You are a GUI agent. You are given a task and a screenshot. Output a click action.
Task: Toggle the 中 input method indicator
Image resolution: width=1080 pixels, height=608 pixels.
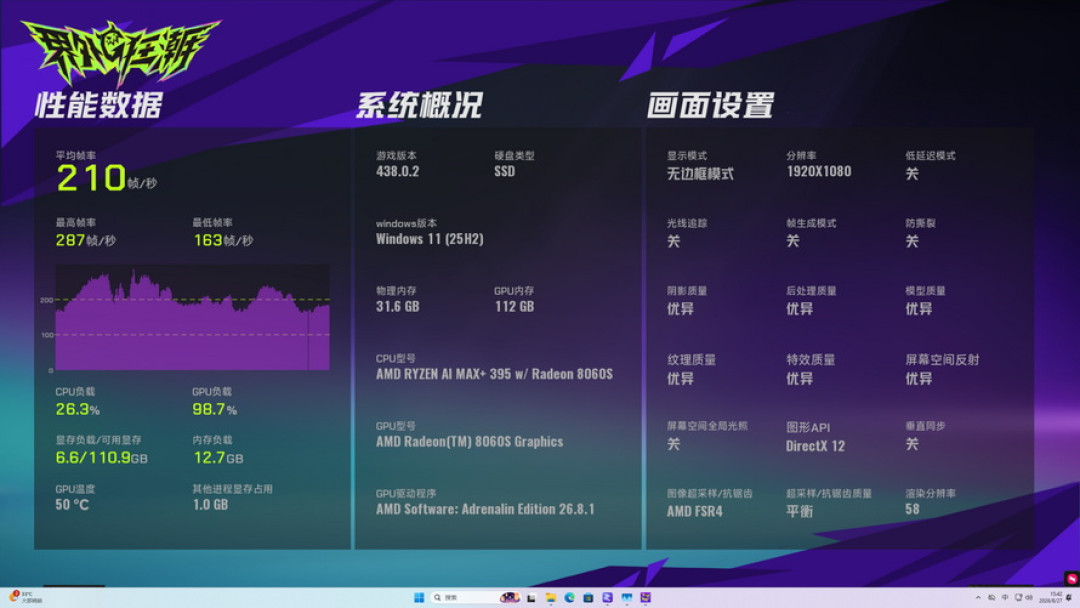[x=1005, y=597]
